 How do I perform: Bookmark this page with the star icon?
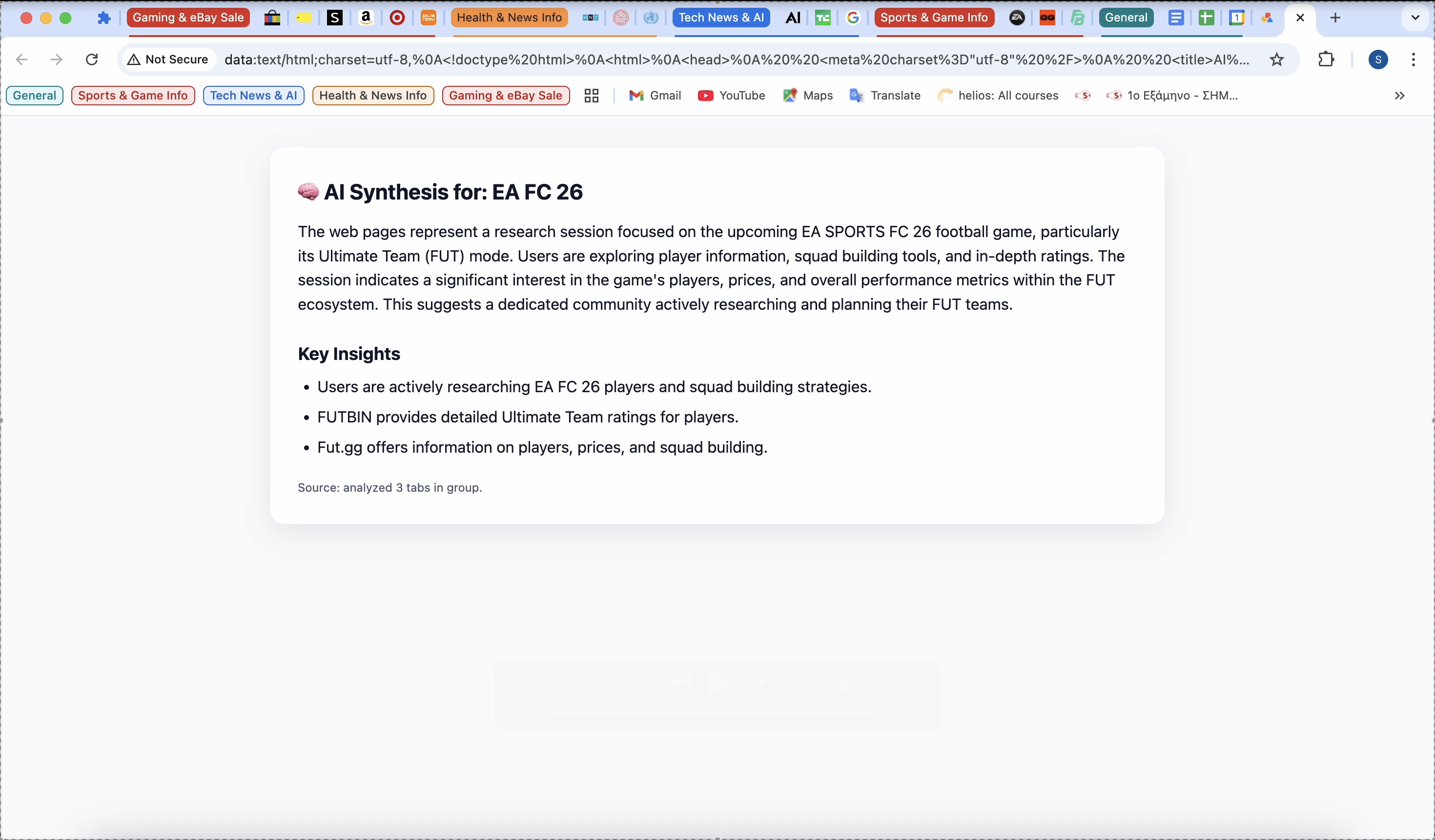click(x=1277, y=59)
